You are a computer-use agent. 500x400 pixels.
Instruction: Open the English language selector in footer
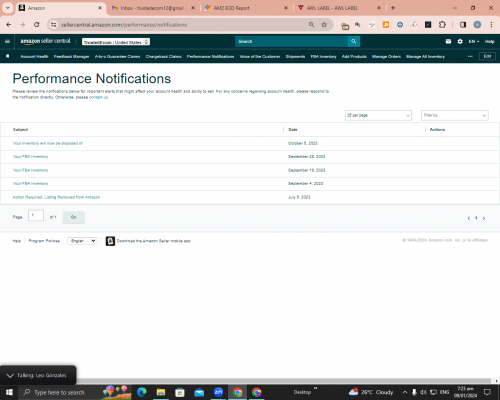82,241
